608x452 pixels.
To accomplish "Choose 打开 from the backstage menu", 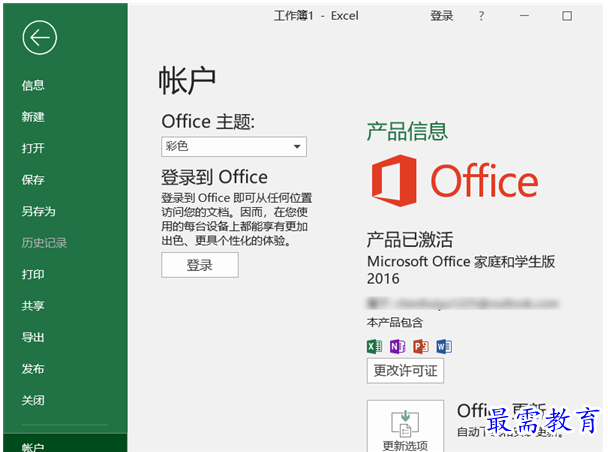I will coord(33,148).
